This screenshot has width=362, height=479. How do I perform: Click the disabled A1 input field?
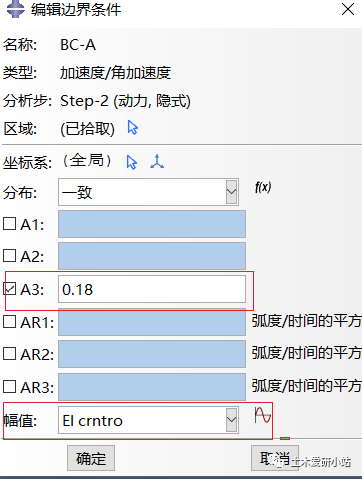pyautogui.click(x=152, y=224)
